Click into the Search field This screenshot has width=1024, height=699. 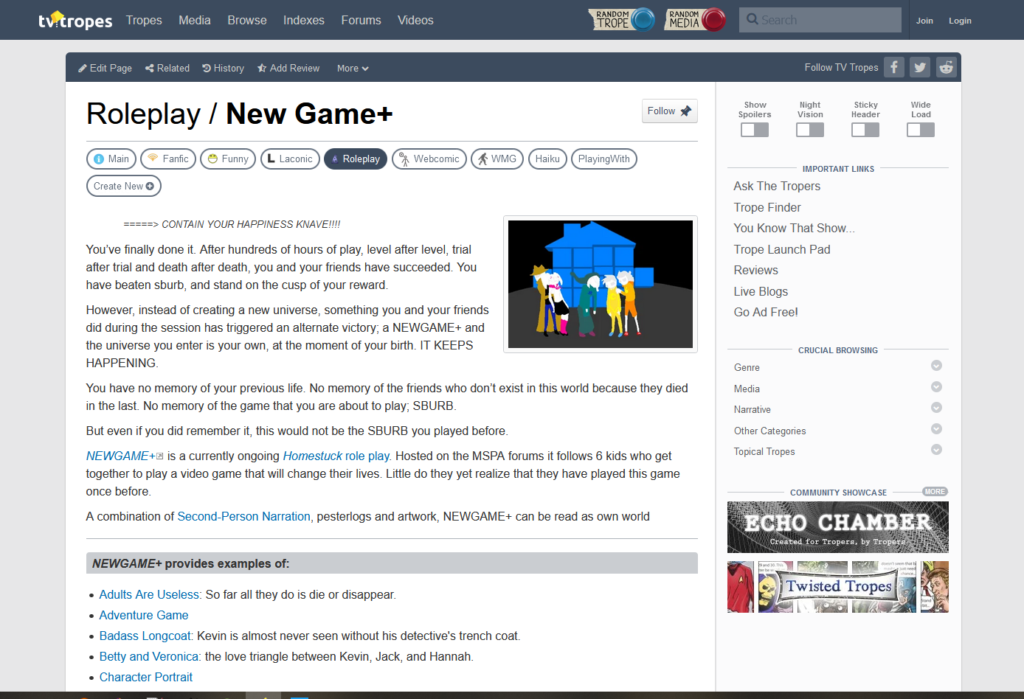[x=820, y=20]
